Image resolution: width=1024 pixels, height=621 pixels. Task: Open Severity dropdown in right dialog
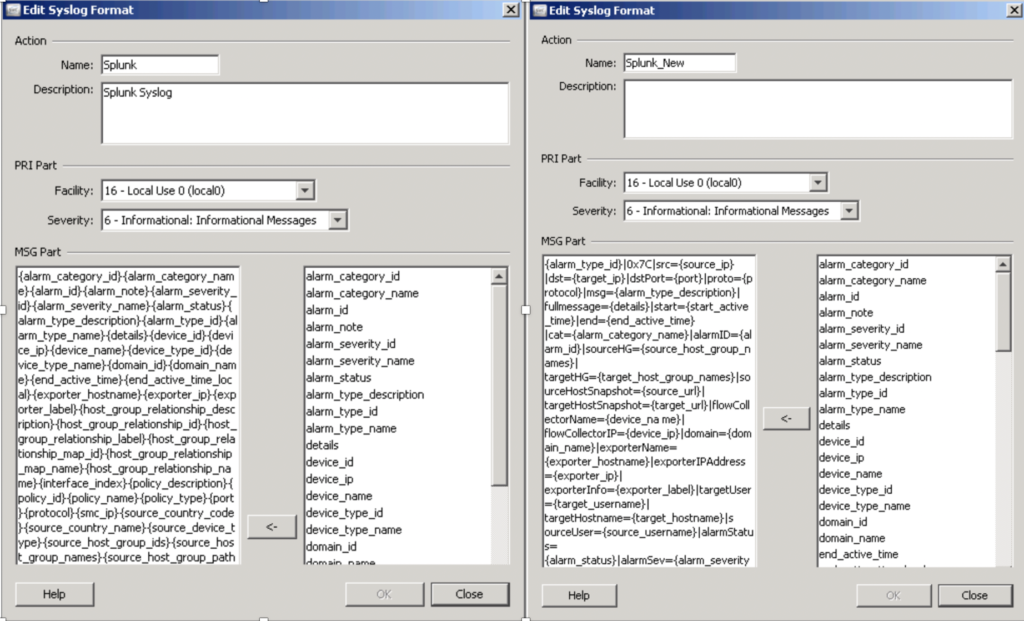(x=850, y=211)
